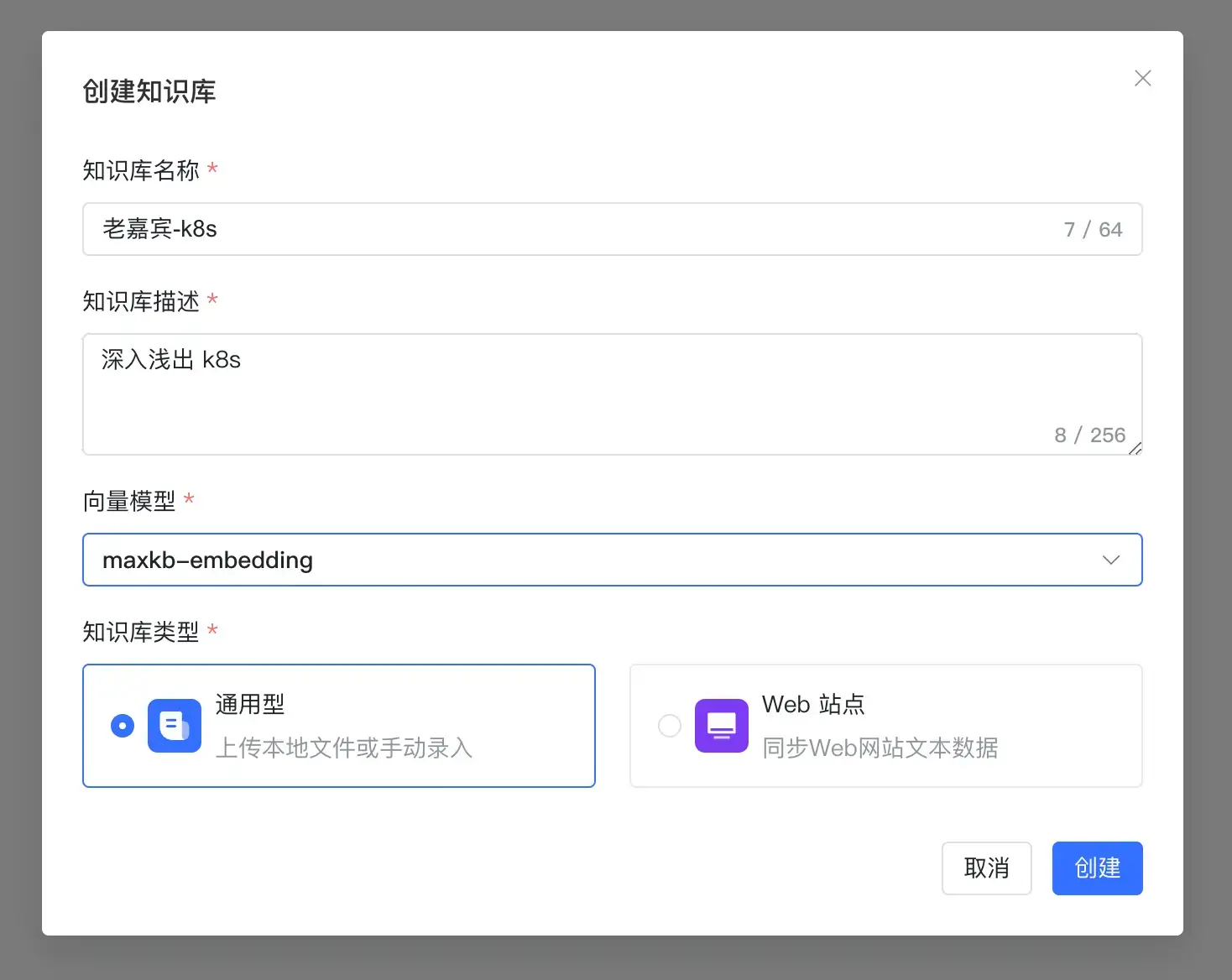The image size is (1232, 980).
Task: Select the Web 站点 radio button
Action: pos(670,726)
